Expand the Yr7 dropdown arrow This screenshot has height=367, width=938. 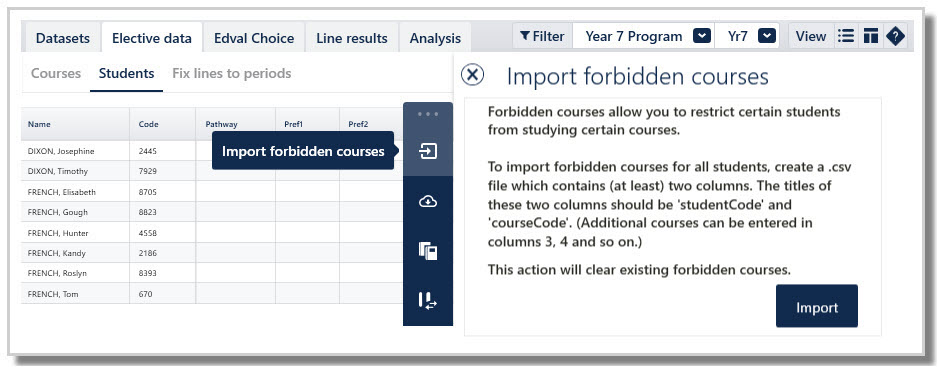coord(767,37)
